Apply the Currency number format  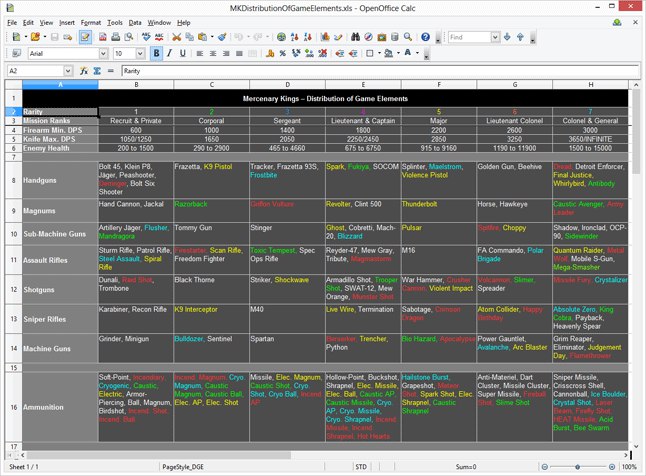click(270, 53)
